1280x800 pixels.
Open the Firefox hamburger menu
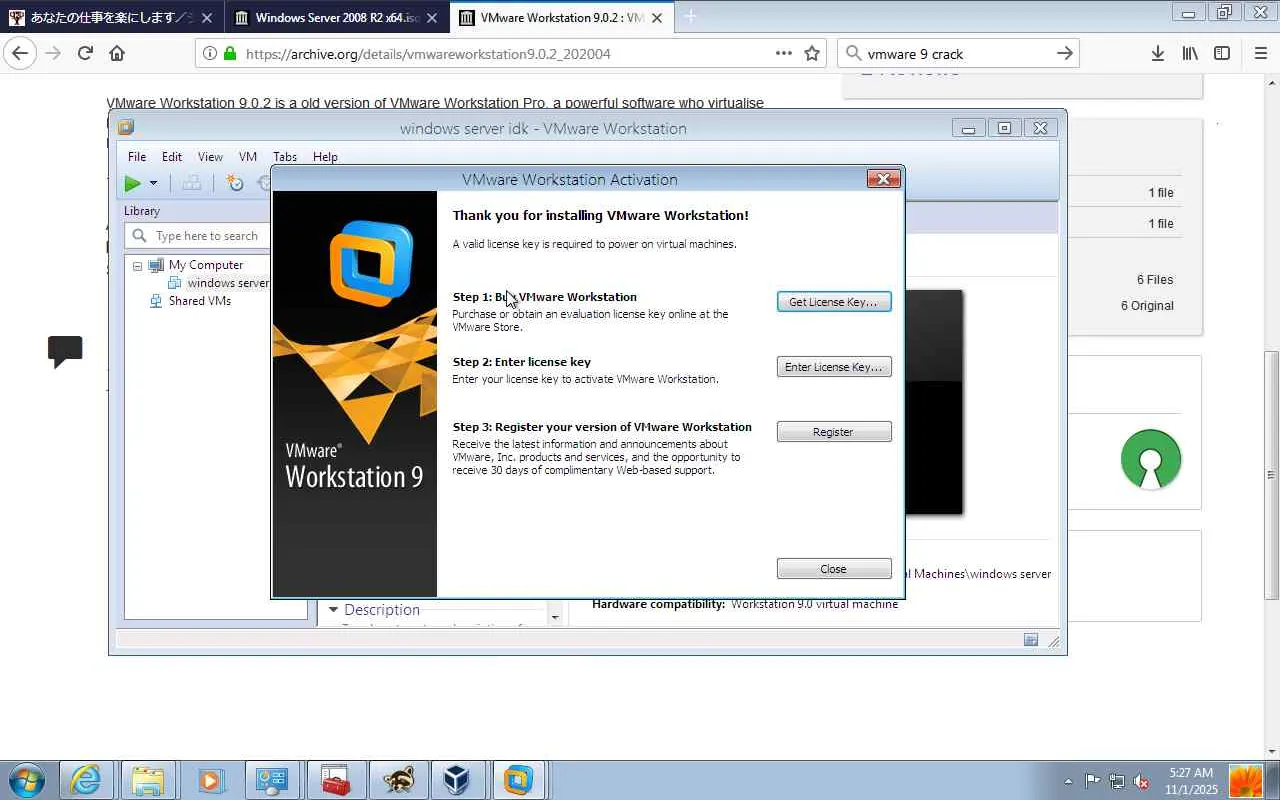click(1260, 54)
